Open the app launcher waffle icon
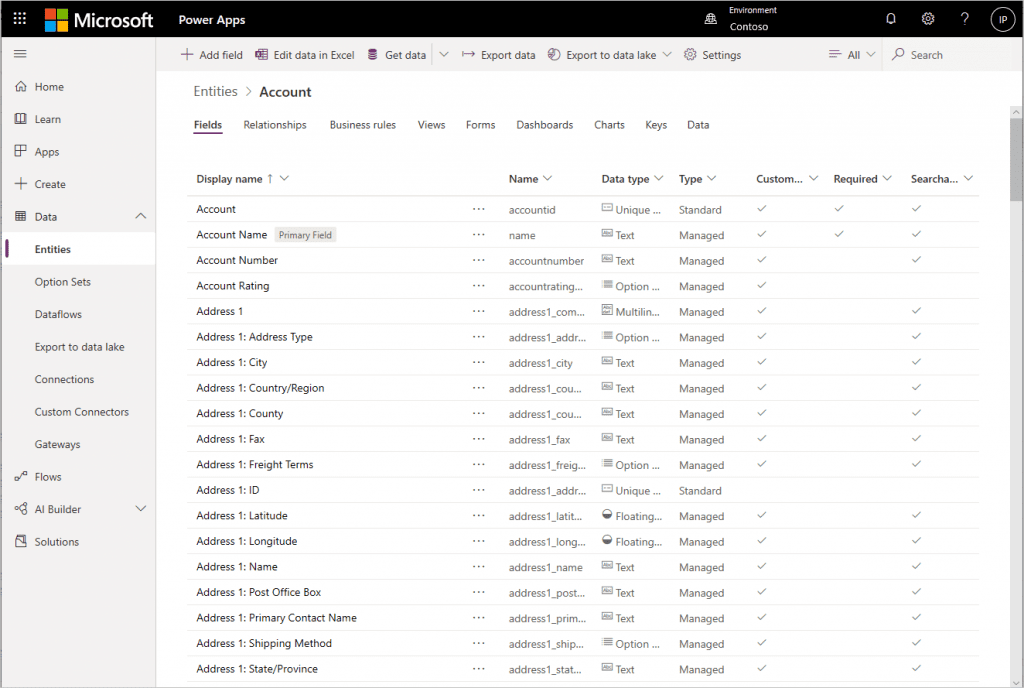This screenshot has width=1024, height=688. 20,19
